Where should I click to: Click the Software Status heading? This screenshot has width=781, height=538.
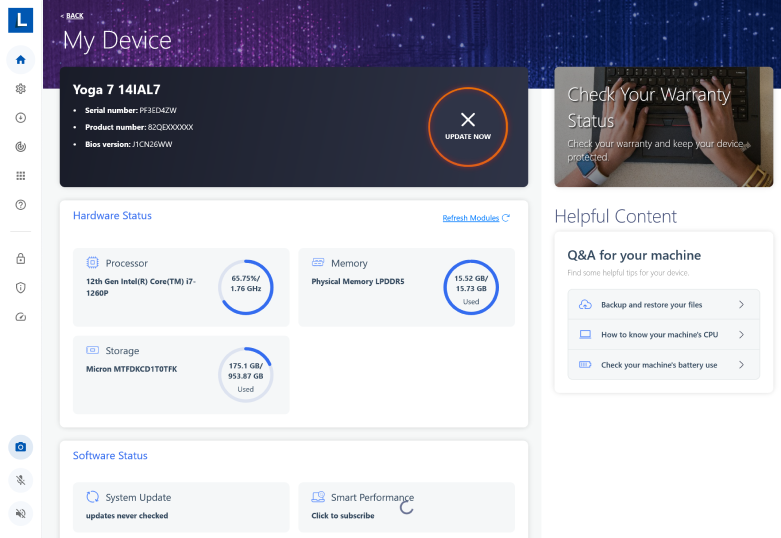coord(110,455)
